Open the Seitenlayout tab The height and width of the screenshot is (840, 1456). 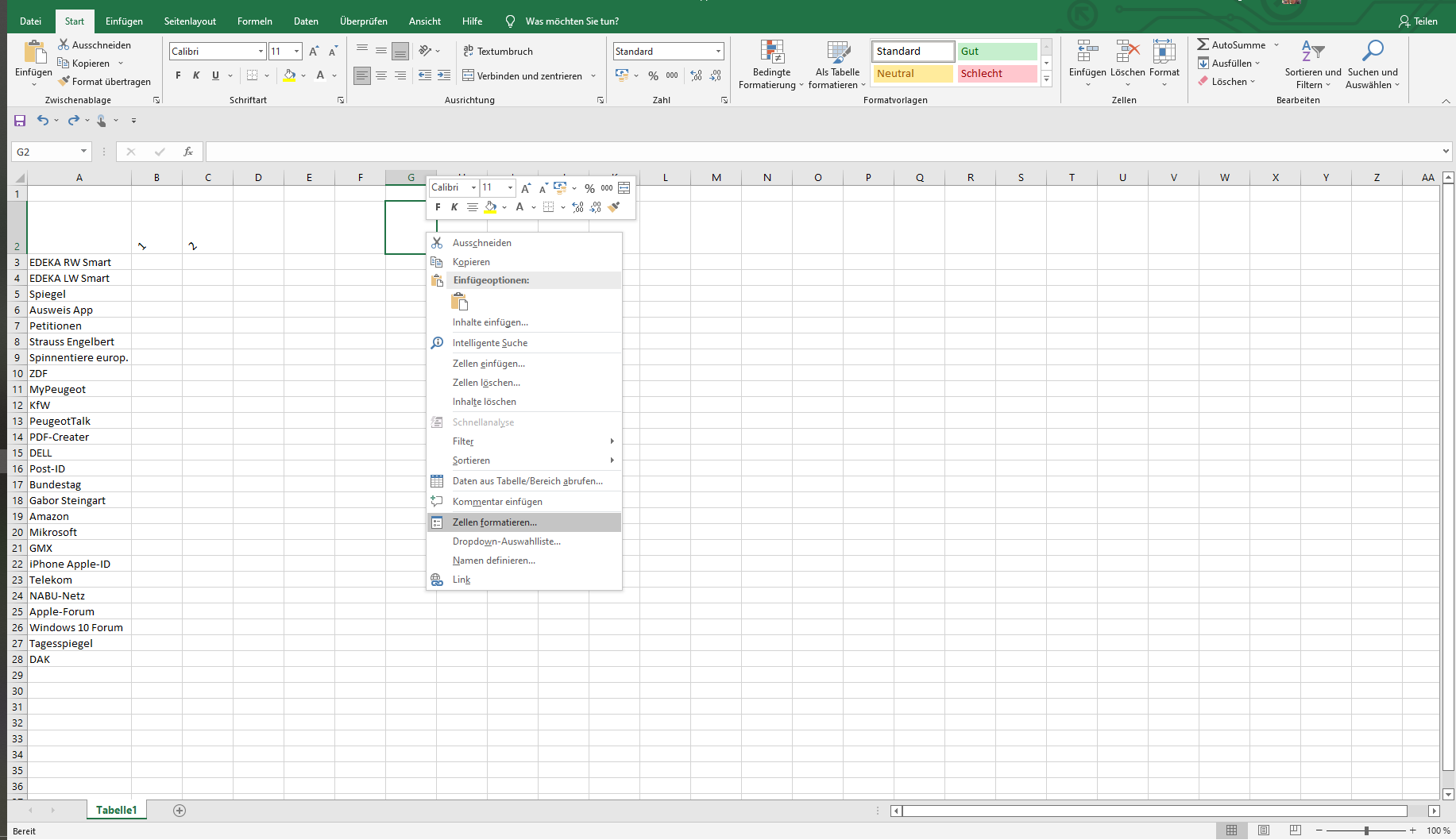coord(190,21)
